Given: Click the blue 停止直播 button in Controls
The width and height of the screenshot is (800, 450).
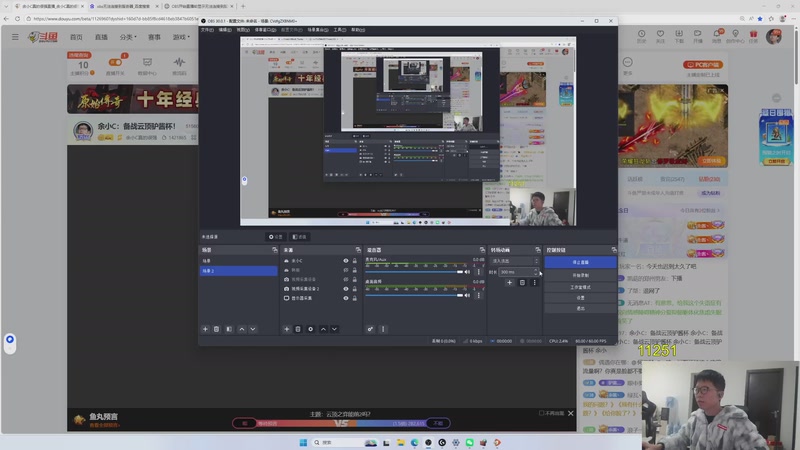Looking at the screenshot, I should point(580,262).
